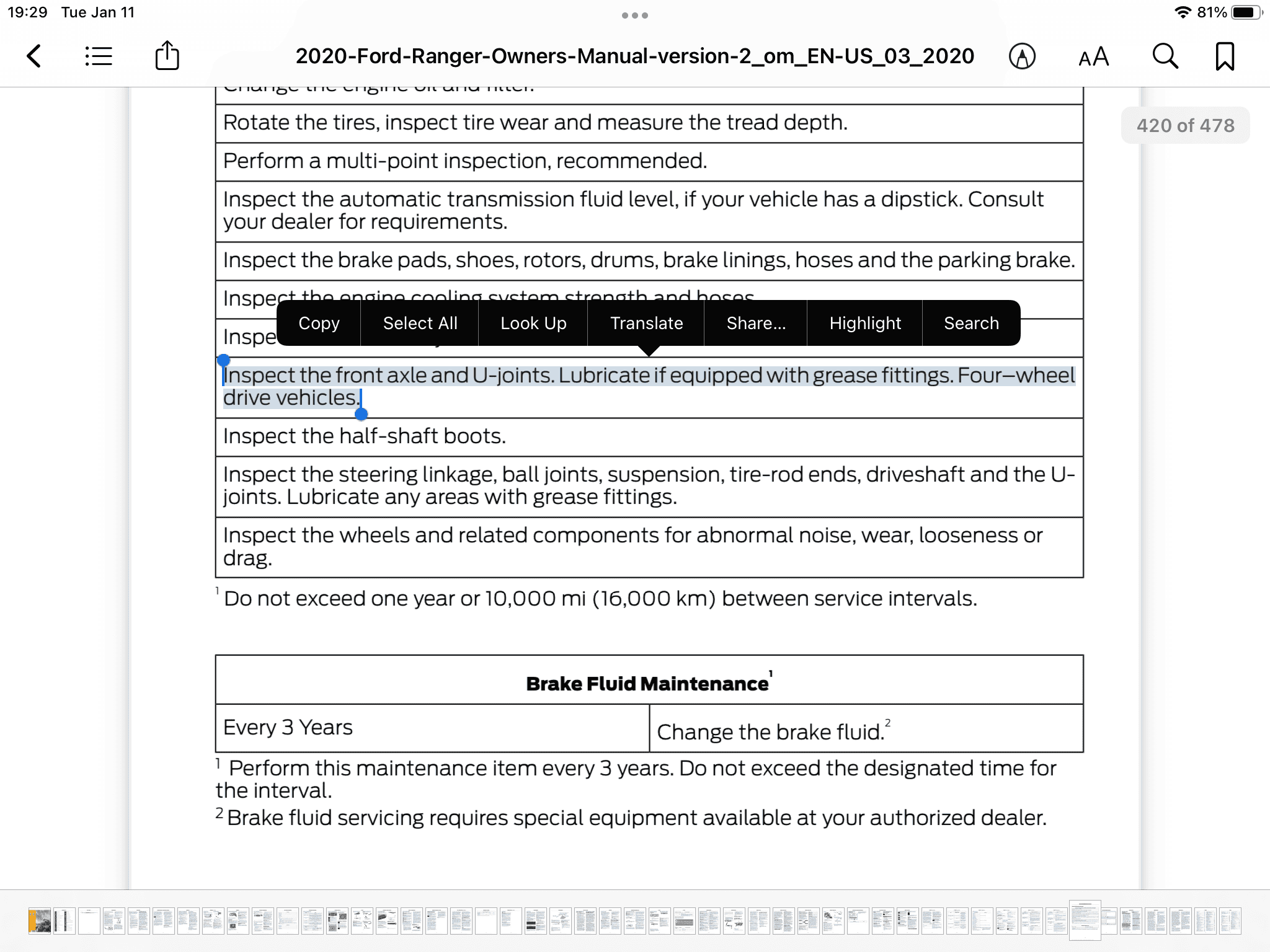Bookmark this page with the bookmark icon
This screenshot has width=1270, height=952.
(1225, 56)
